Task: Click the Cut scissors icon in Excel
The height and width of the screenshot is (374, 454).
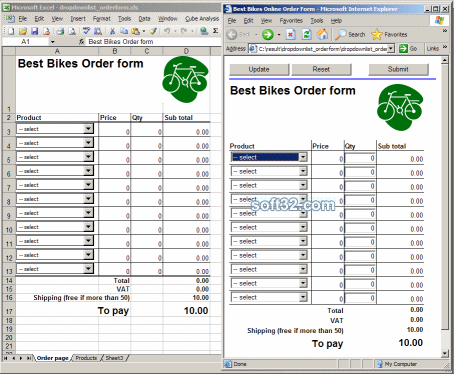Action: [112, 31]
